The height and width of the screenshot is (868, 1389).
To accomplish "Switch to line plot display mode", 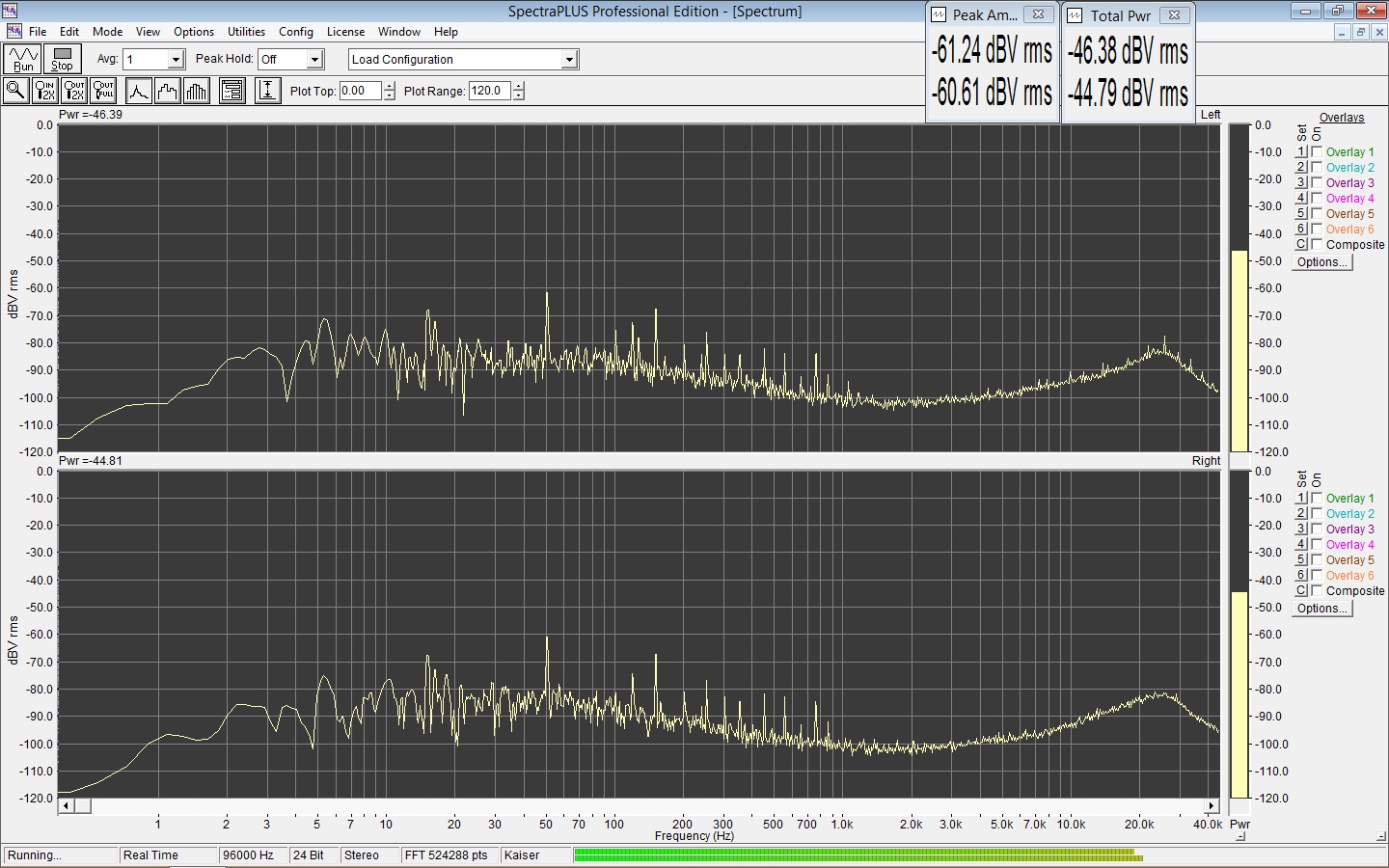I will [139, 91].
